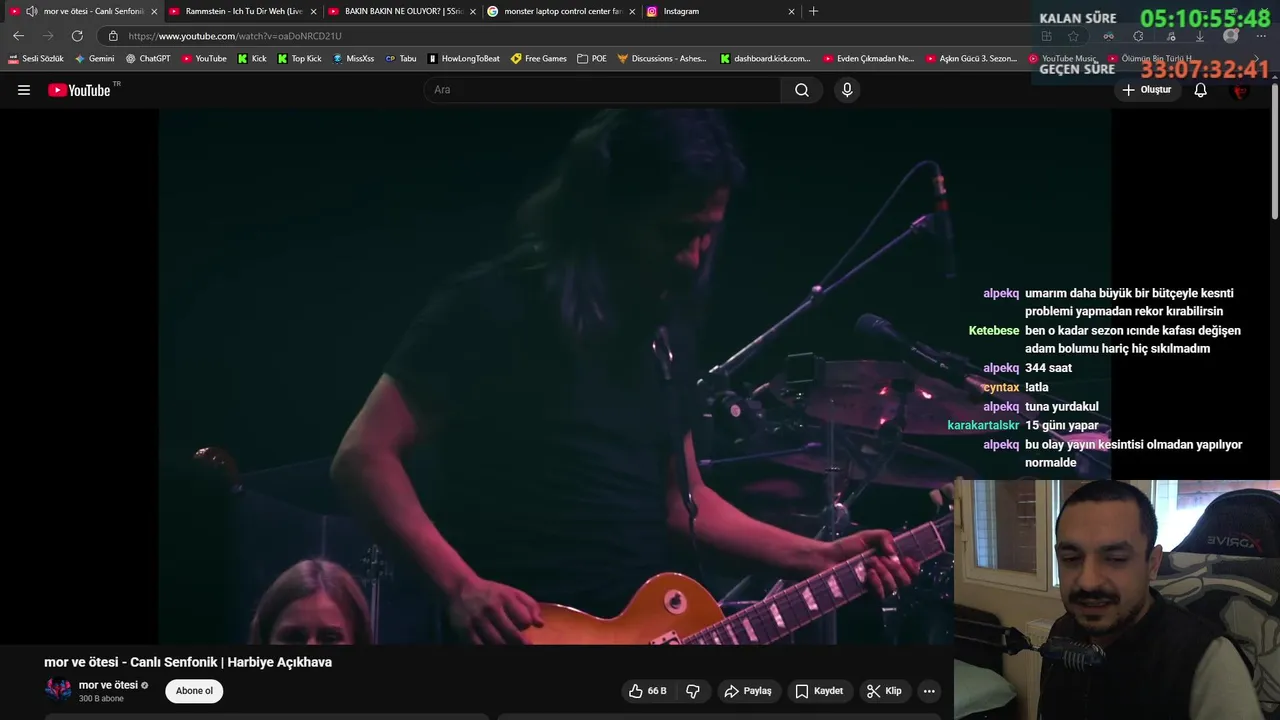Open Free Games bookmark
The image size is (1280, 720).
tap(539, 59)
